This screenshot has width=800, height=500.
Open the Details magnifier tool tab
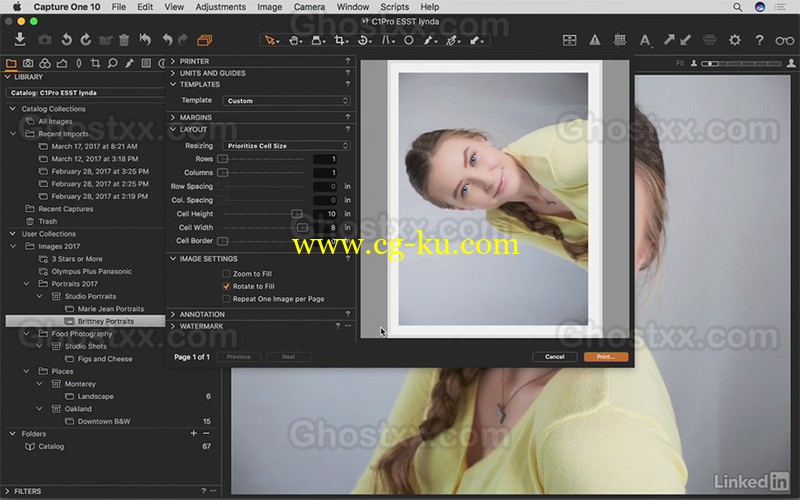[112, 63]
